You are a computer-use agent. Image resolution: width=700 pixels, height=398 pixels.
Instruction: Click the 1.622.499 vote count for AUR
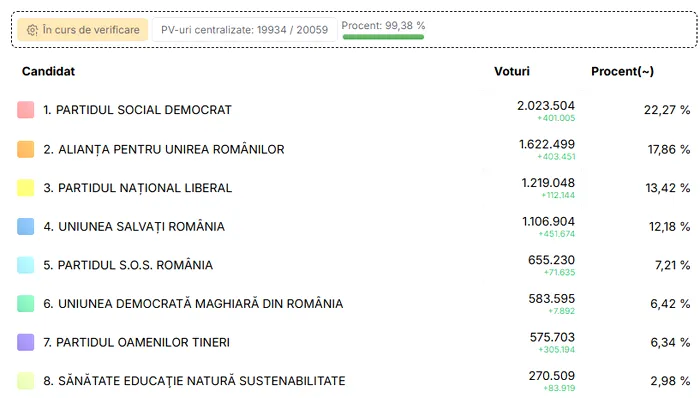tap(547, 145)
